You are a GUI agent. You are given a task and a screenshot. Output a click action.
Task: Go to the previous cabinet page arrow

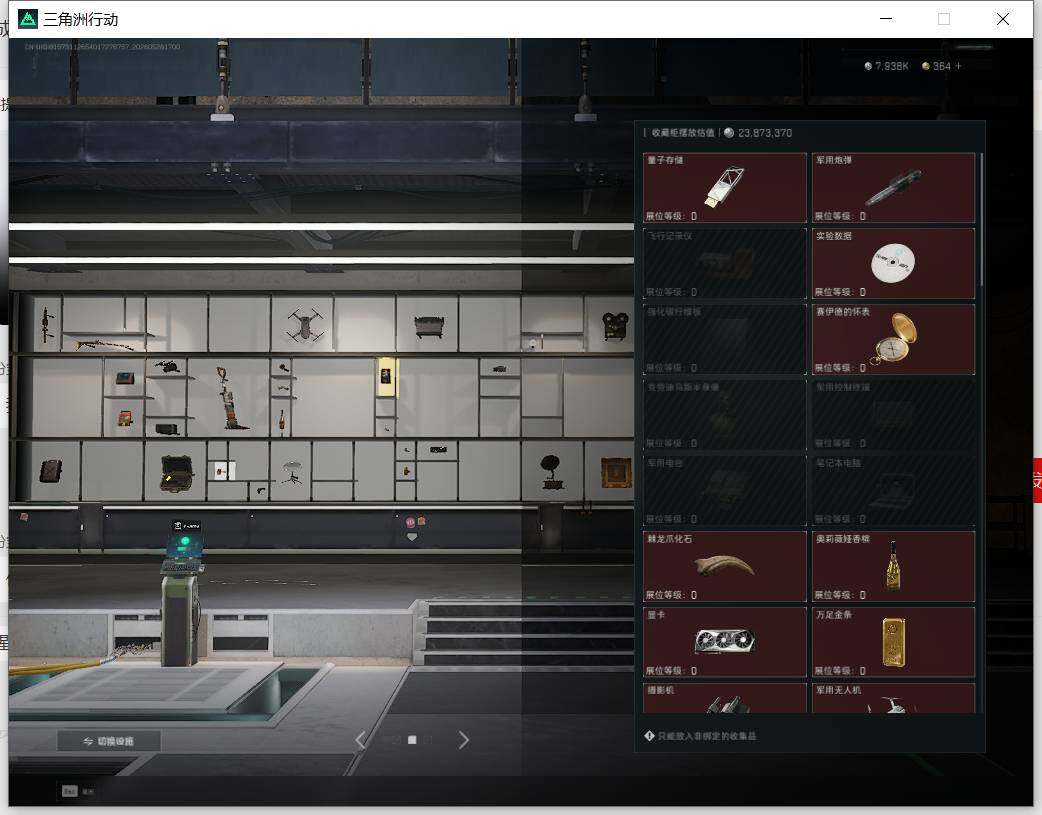[361, 740]
